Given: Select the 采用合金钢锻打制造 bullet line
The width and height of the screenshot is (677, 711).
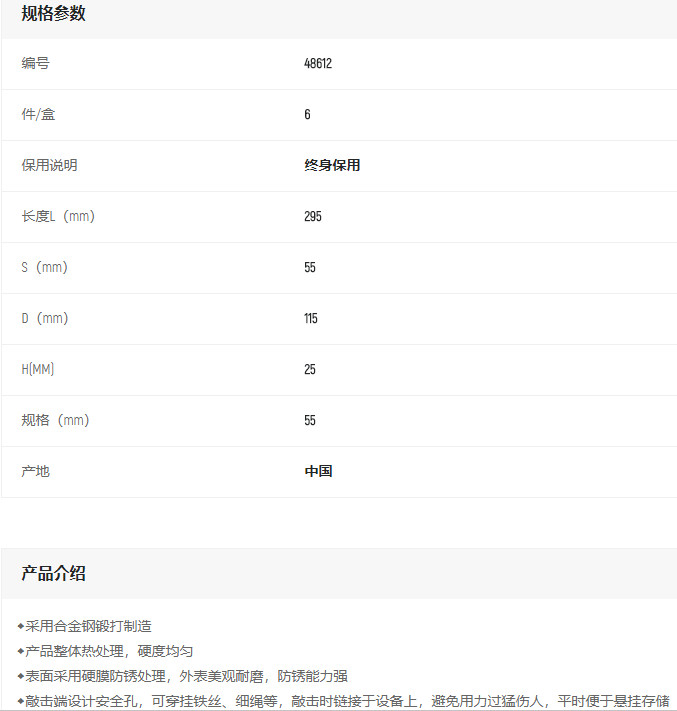Looking at the screenshot, I should click(x=88, y=626).
